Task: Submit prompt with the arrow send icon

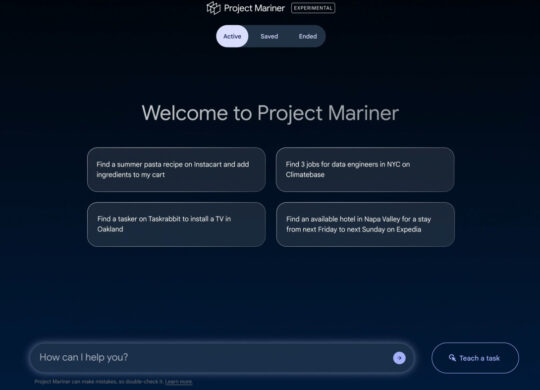Action: 399,358
